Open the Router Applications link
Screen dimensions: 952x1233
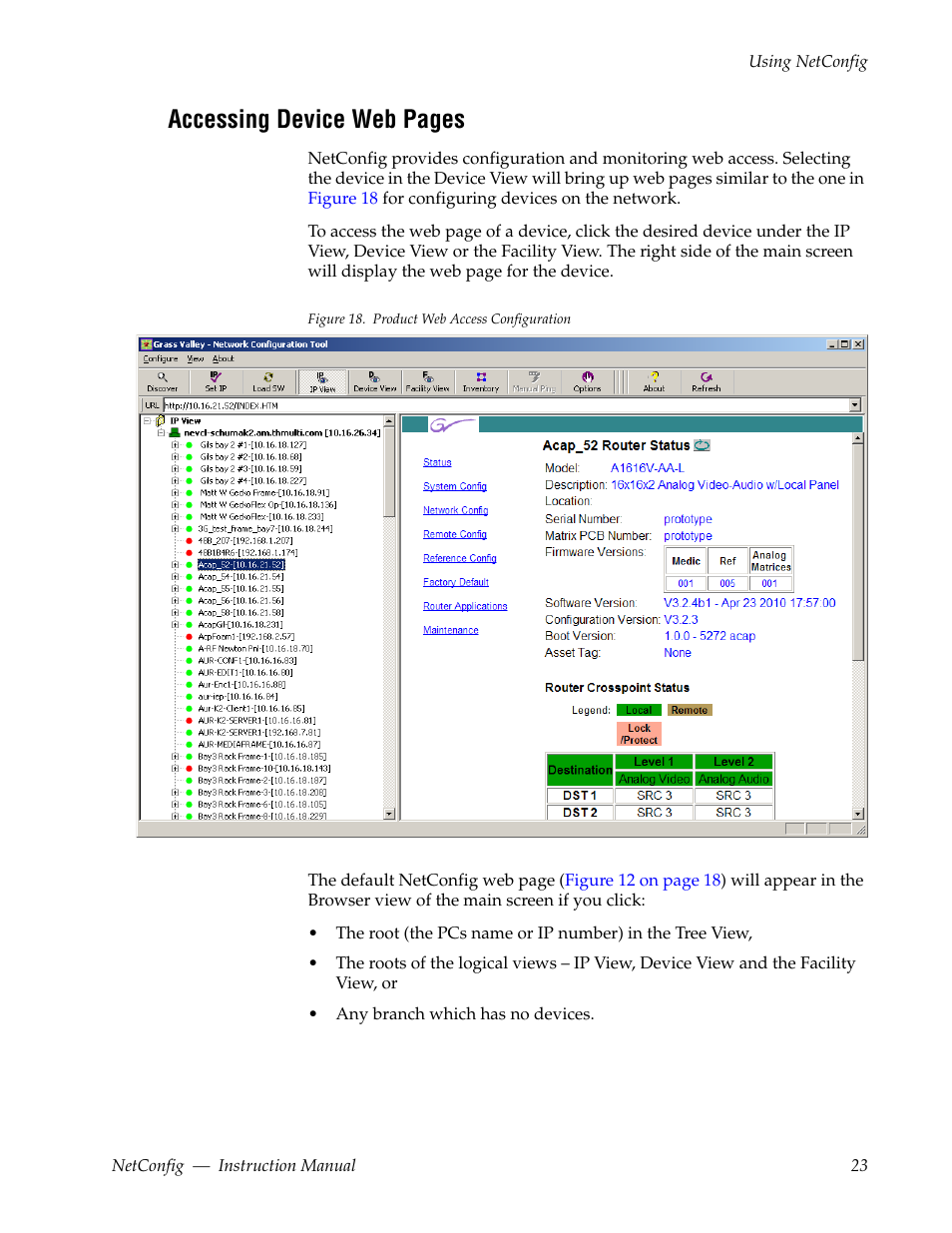pyautogui.click(x=465, y=606)
